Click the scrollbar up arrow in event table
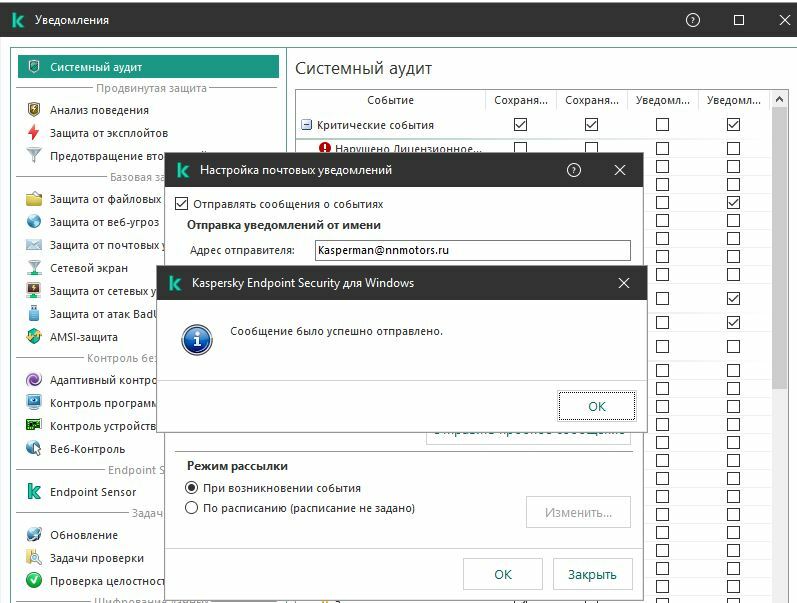 [x=779, y=100]
